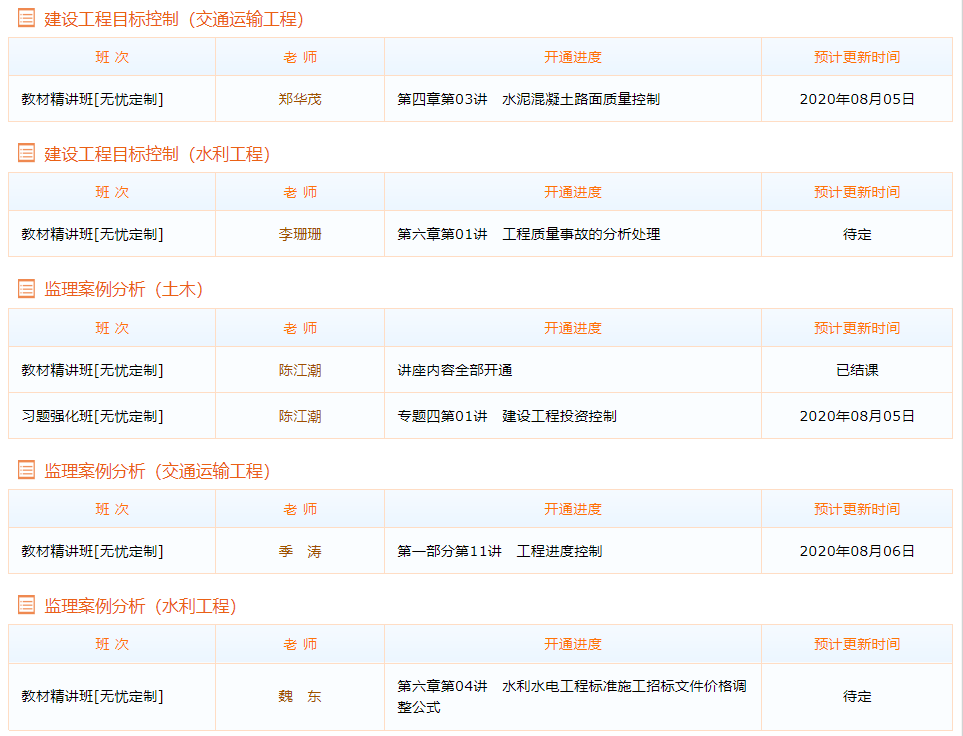This screenshot has height=736, width=963.
Task: Click teacher 陈江潮 in the 习题强化班 row
Action: point(300,416)
